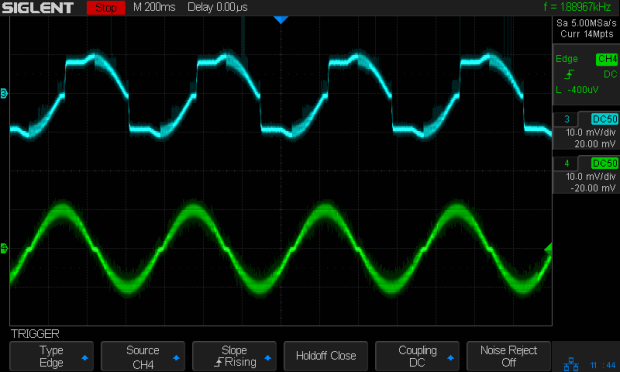
Task: Click the blue trigger position marker at top
Action: (281, 20)
